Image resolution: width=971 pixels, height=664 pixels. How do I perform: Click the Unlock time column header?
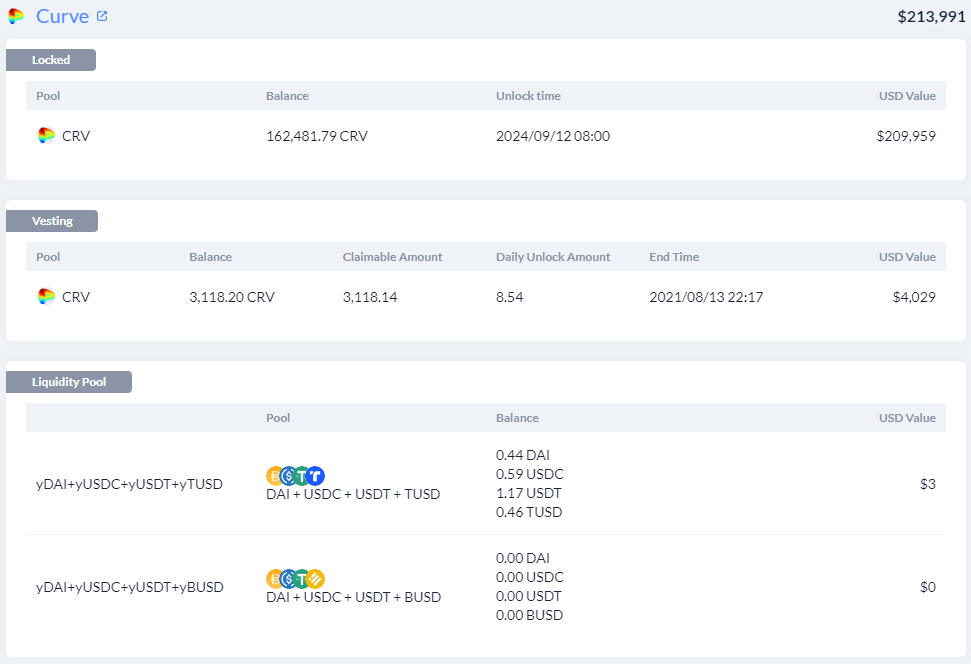528,96
